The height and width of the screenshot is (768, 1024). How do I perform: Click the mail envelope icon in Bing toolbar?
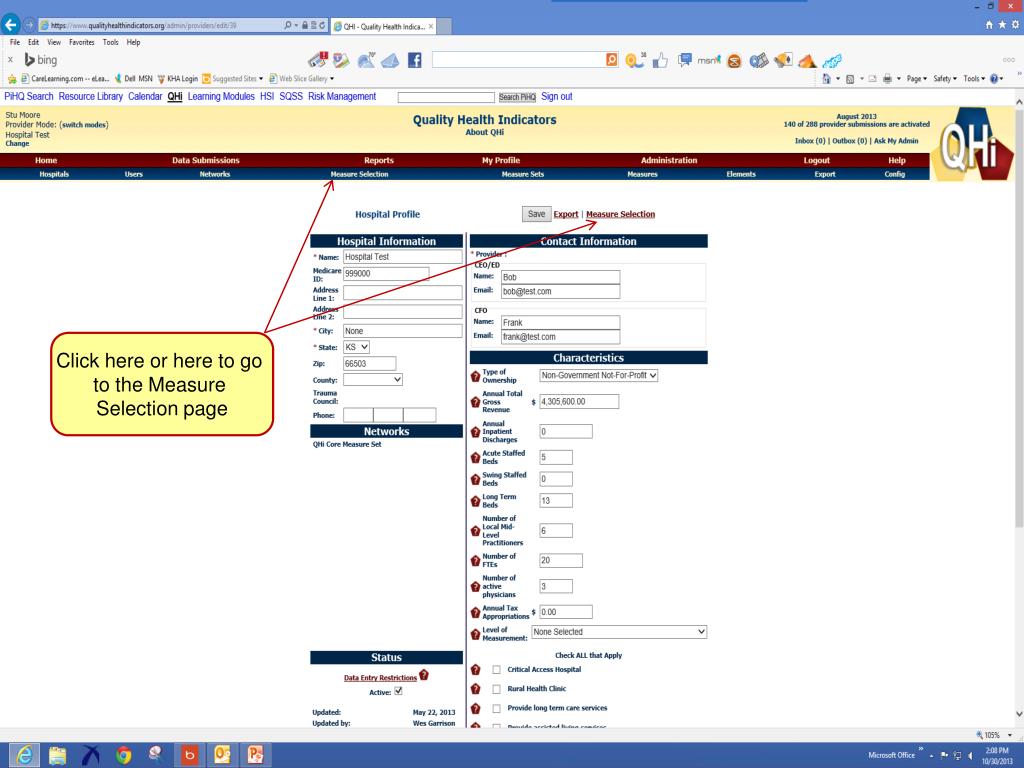(x=390, y=61)
